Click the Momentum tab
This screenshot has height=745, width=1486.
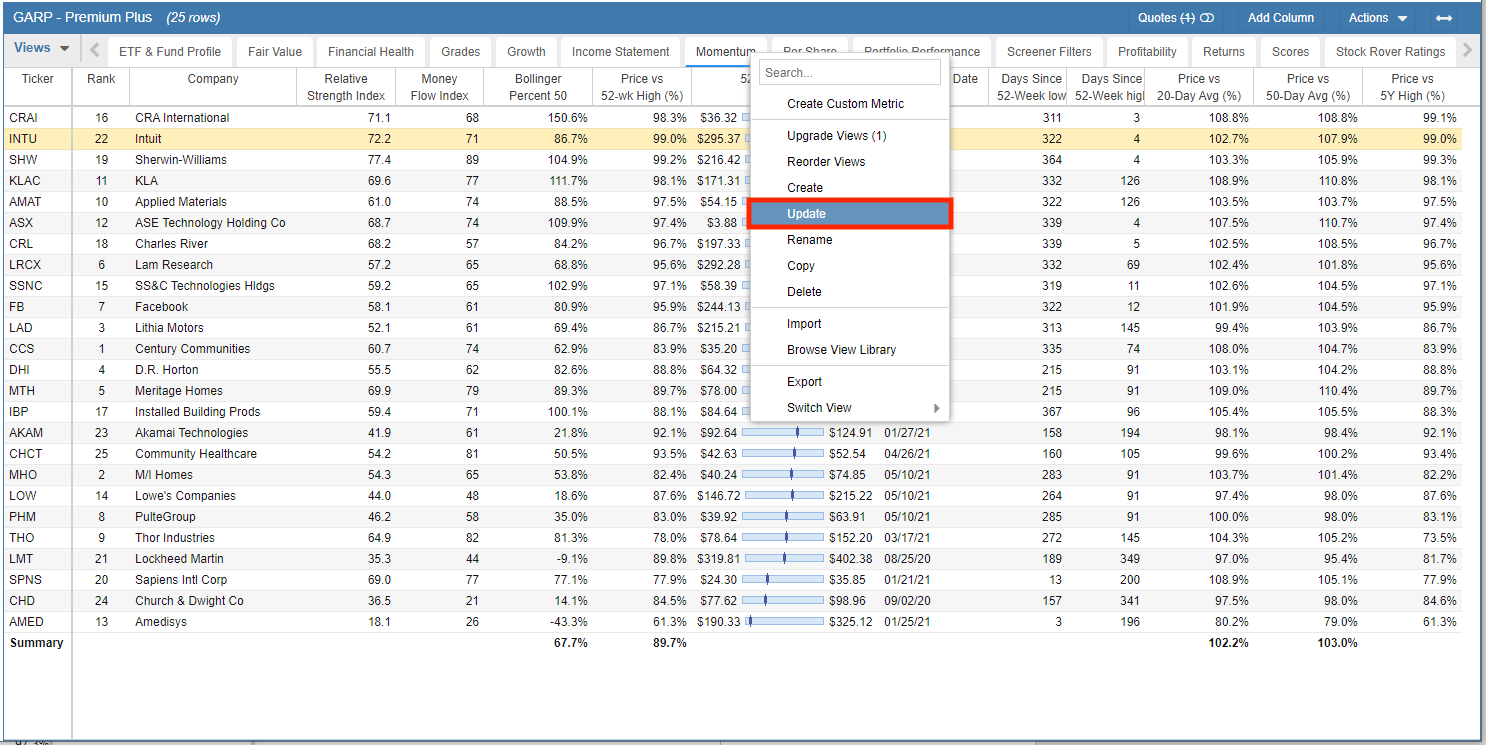click(726, 52)
